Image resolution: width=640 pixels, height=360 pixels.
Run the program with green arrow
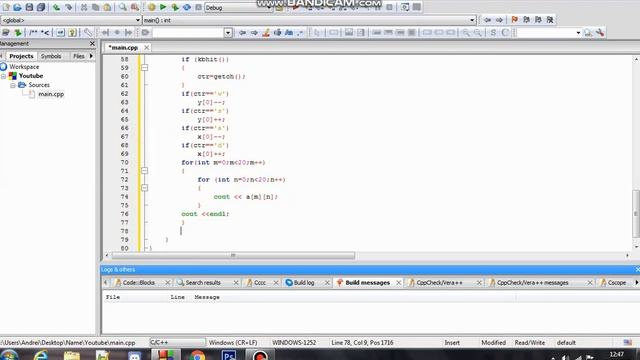(x=163, y=7)
